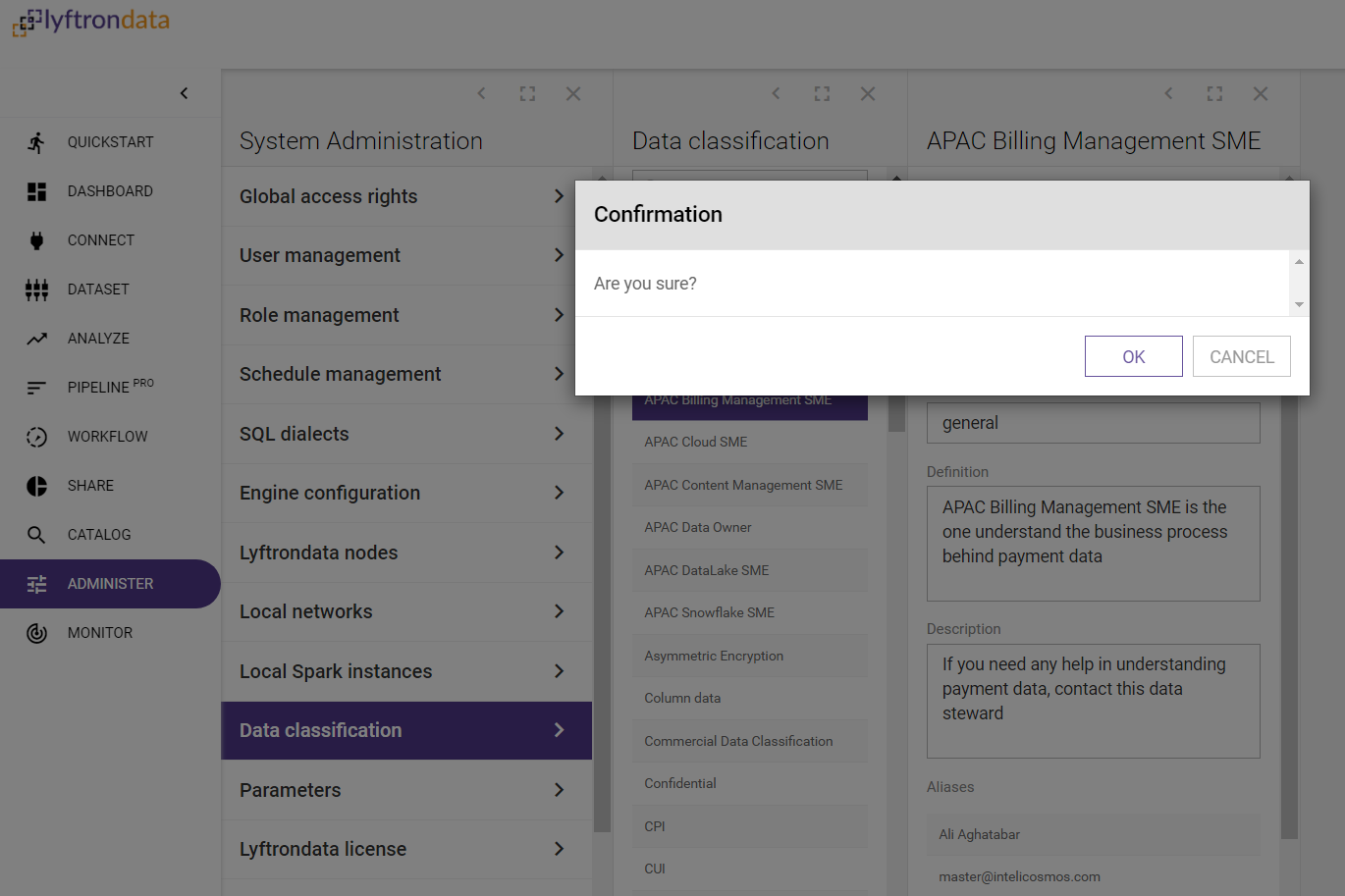Image resolution: width=1345 pixels, height=896 pixels.
Task: Expand Role management chevron
Action: pos(559,315)
